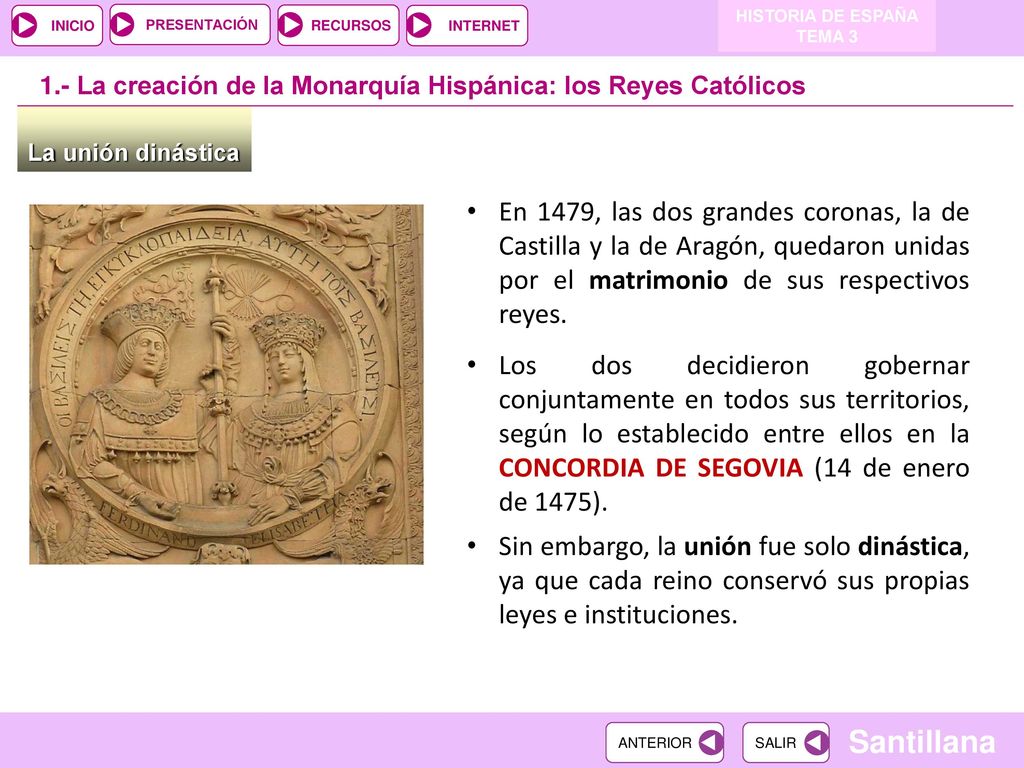Click the Santillana logo text
Image resolution: width=1024 pixels, height=768 pixels.
(x=921, y=742)
